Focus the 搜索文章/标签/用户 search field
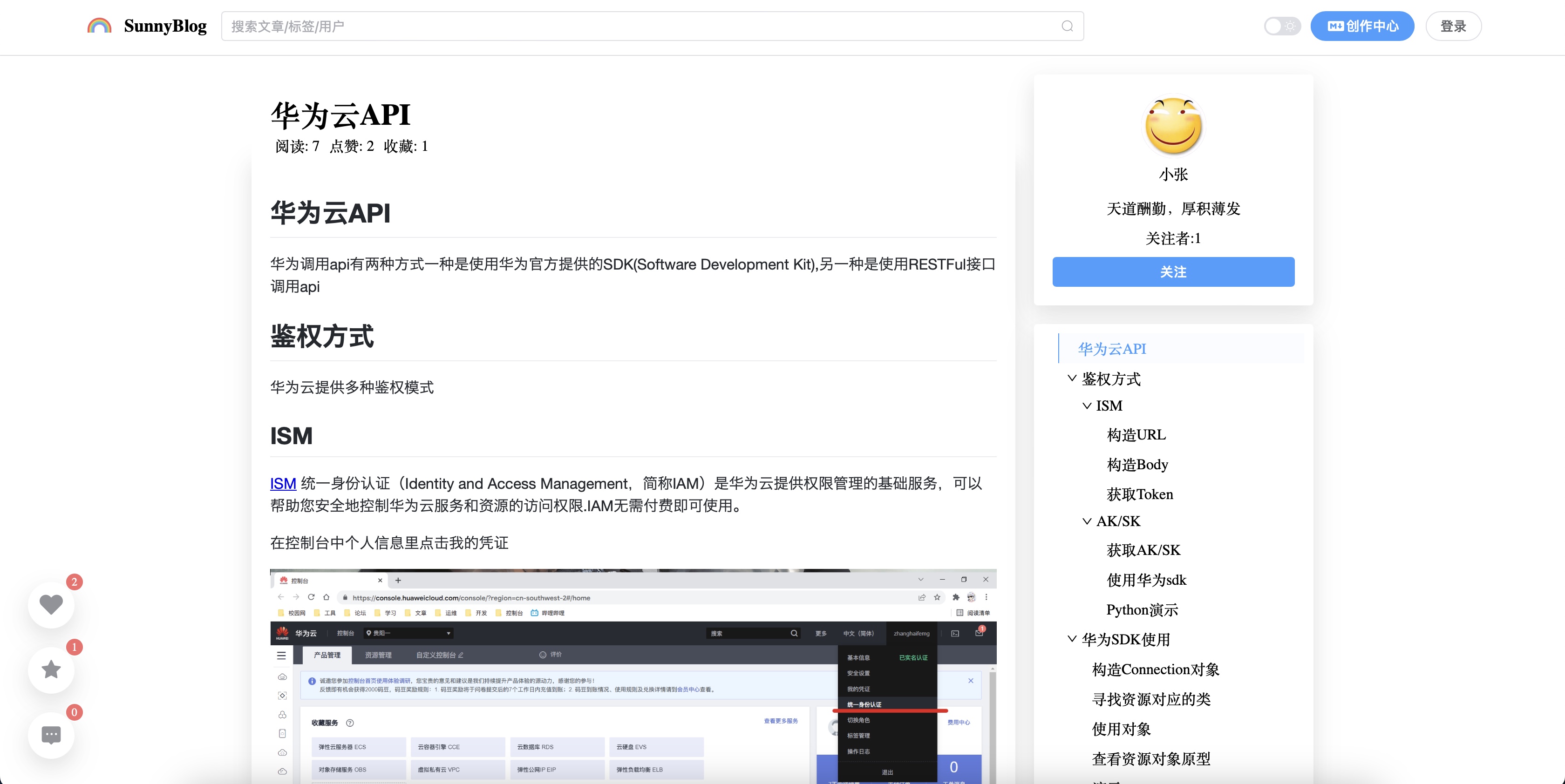Image resolution: width=1565 pixels, height=784 pixels. point(653,26)
